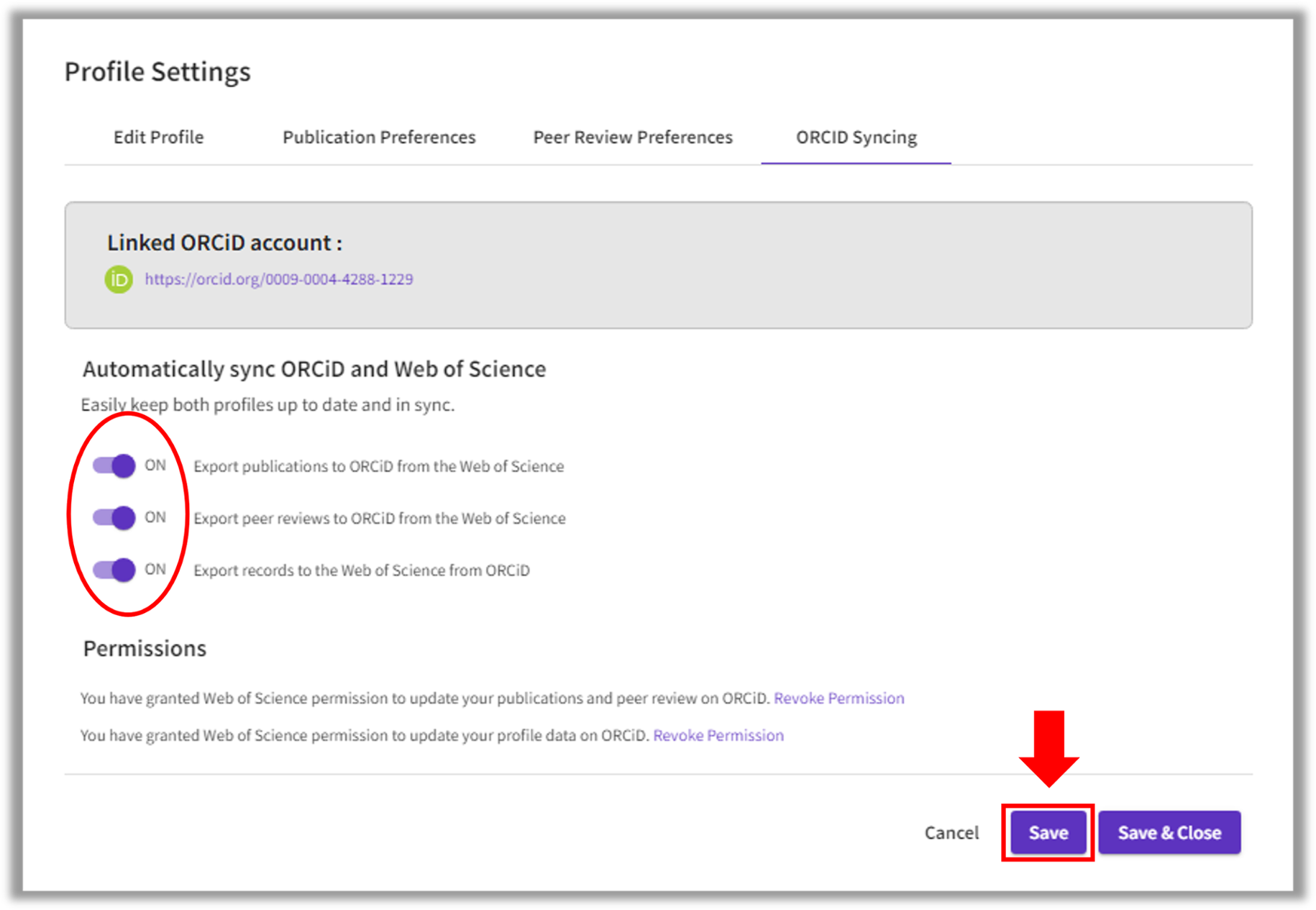Toggle Export peer reviews to ORCiD switch
The image size is (1316, 910).
coord(114,518)
